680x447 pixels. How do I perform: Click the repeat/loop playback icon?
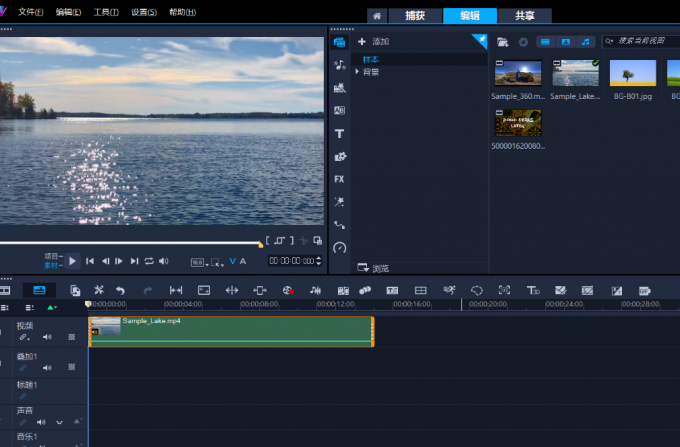point(149,261)
